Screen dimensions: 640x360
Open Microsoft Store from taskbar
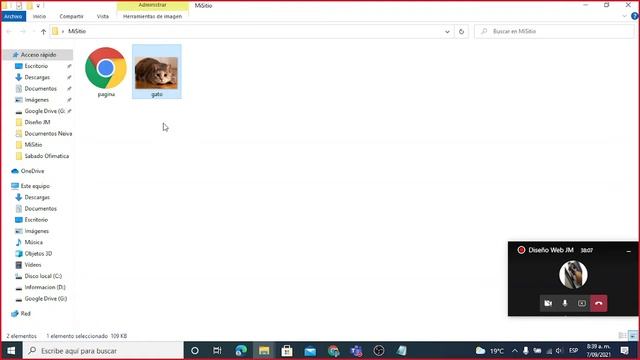tap(287, 351)
